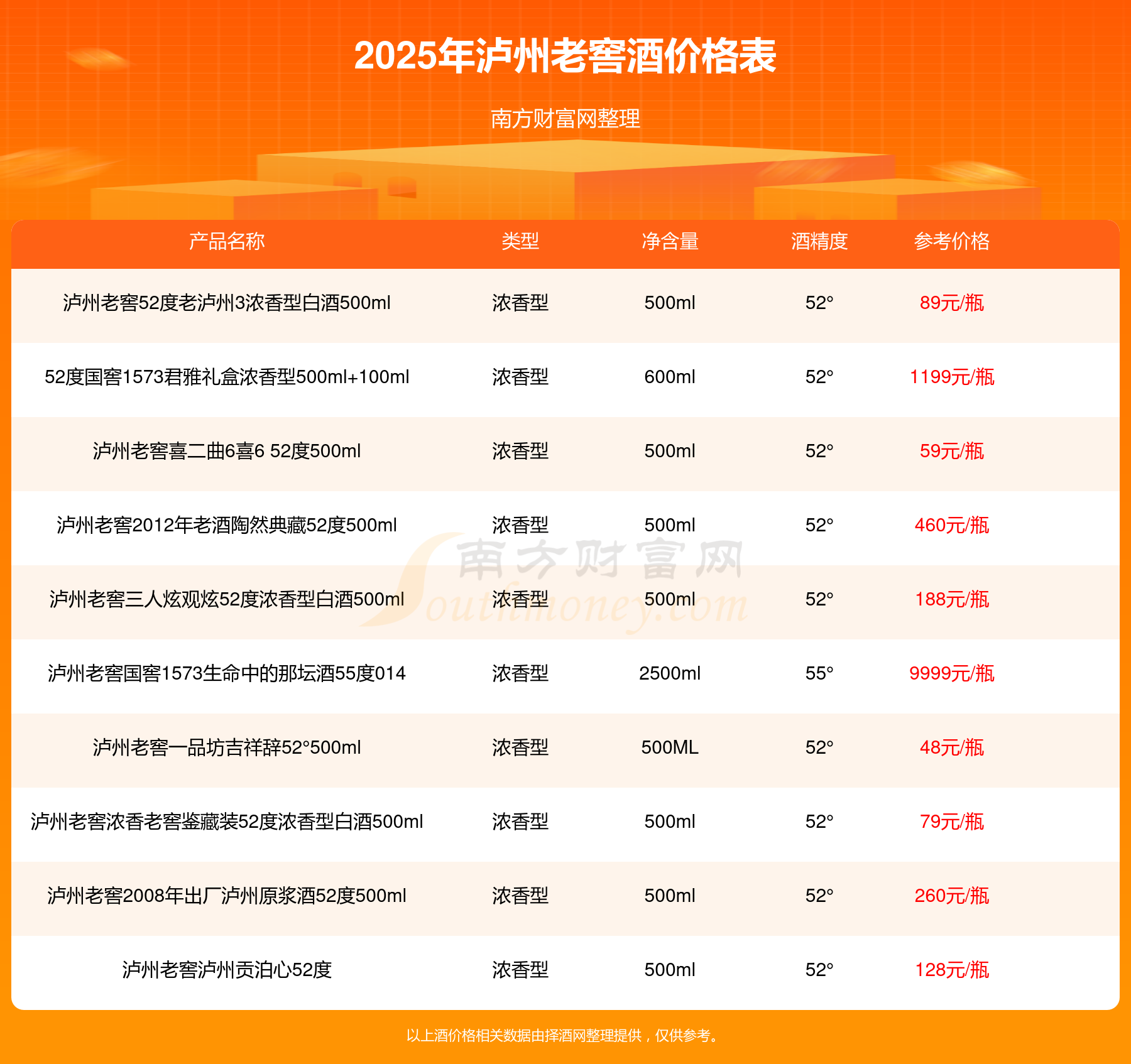Viewport: 1131px width, 1064px height.
Task: Click the title 2025年泸州老窖酒价格表
Action: click(565, 56)
